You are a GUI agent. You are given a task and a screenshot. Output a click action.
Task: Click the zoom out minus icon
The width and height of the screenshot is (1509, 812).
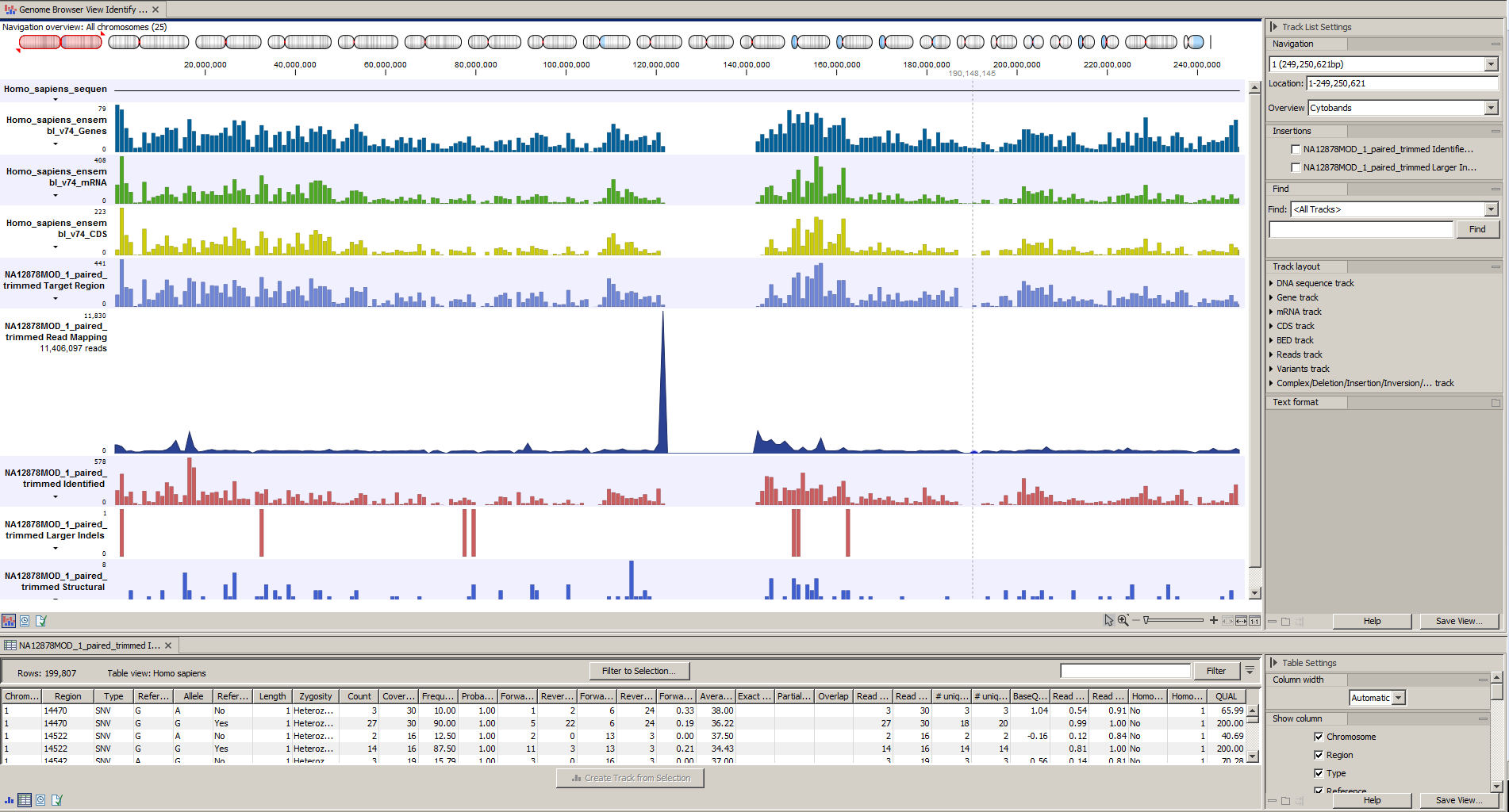pyautogui.click(x=1136, y=621)
